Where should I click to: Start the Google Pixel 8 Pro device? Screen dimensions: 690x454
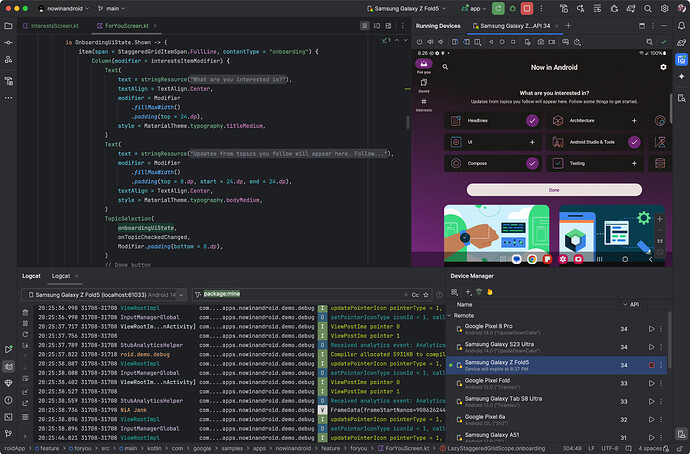[x=652, y=328]
